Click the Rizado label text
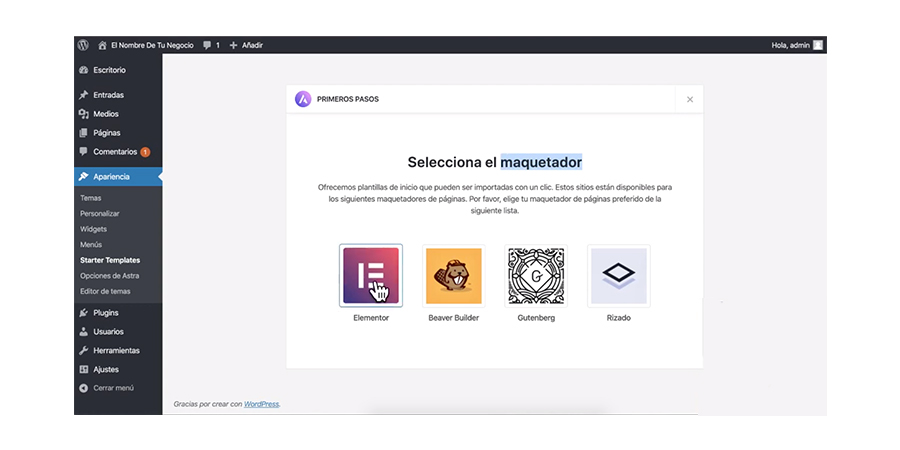Viewport: 900px width, 450px height. [x=619, y=318]
